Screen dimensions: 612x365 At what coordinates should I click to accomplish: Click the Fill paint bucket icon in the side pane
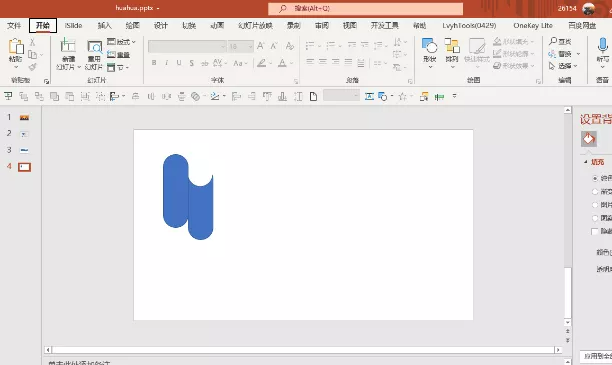point(589,139)
